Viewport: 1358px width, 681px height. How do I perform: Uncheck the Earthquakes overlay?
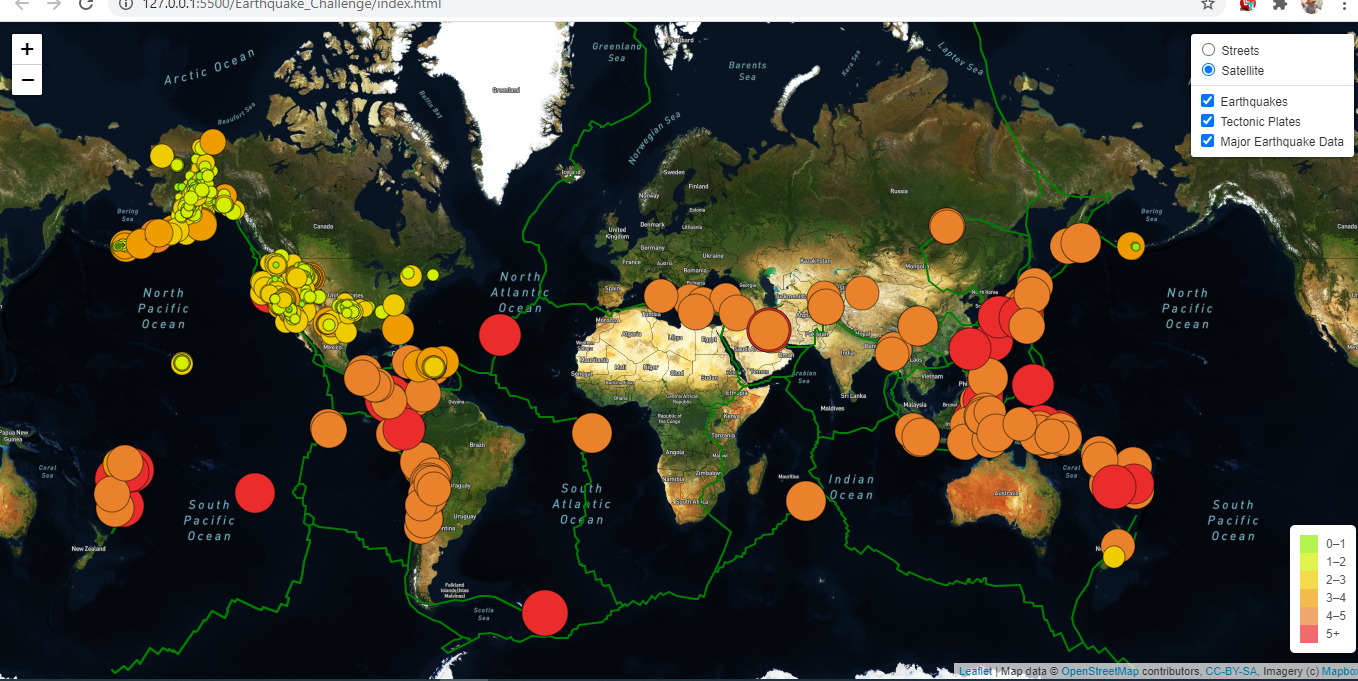click(1206, 100)
